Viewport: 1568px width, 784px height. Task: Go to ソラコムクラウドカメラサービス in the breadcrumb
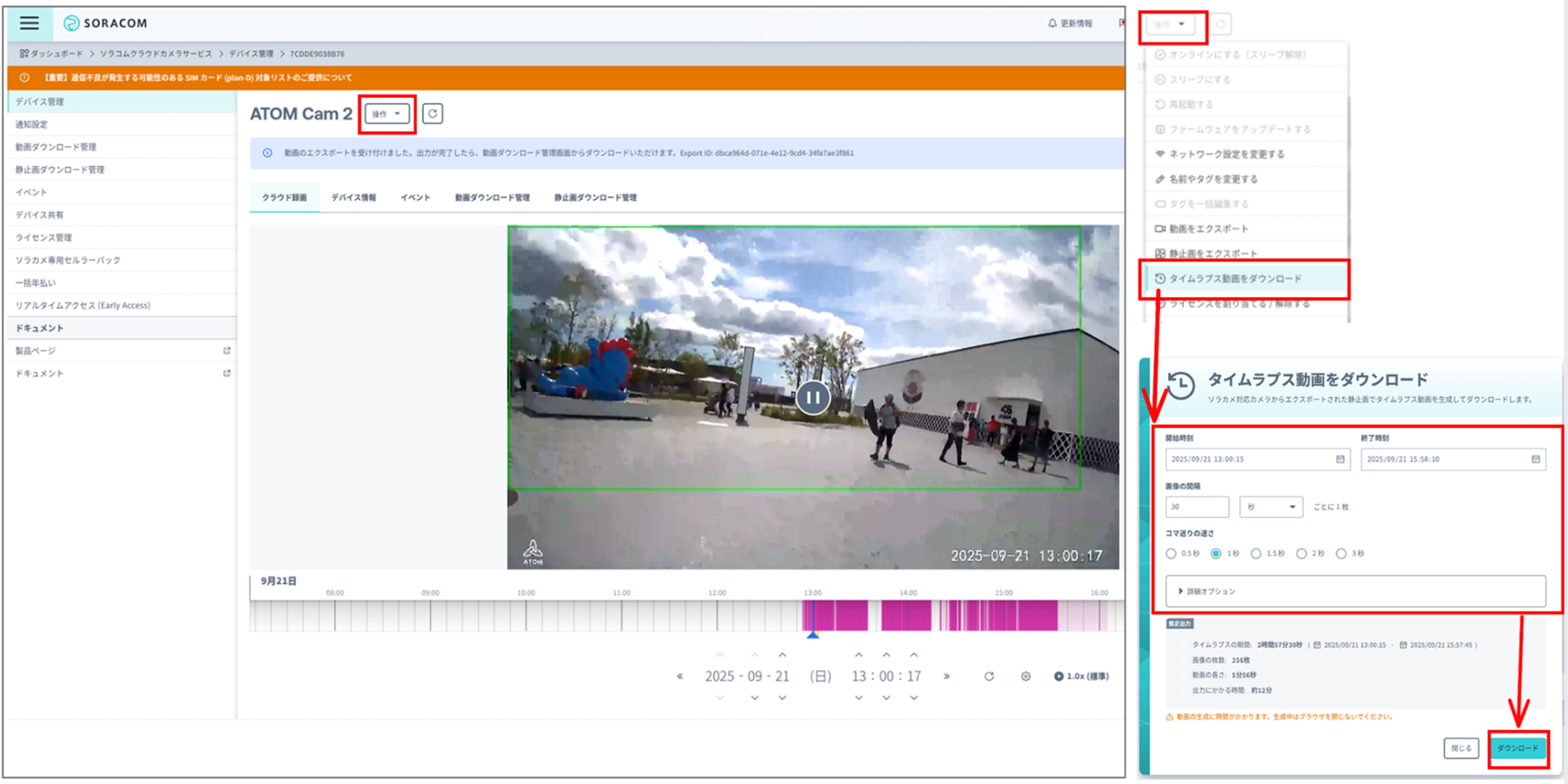point(156,53)
